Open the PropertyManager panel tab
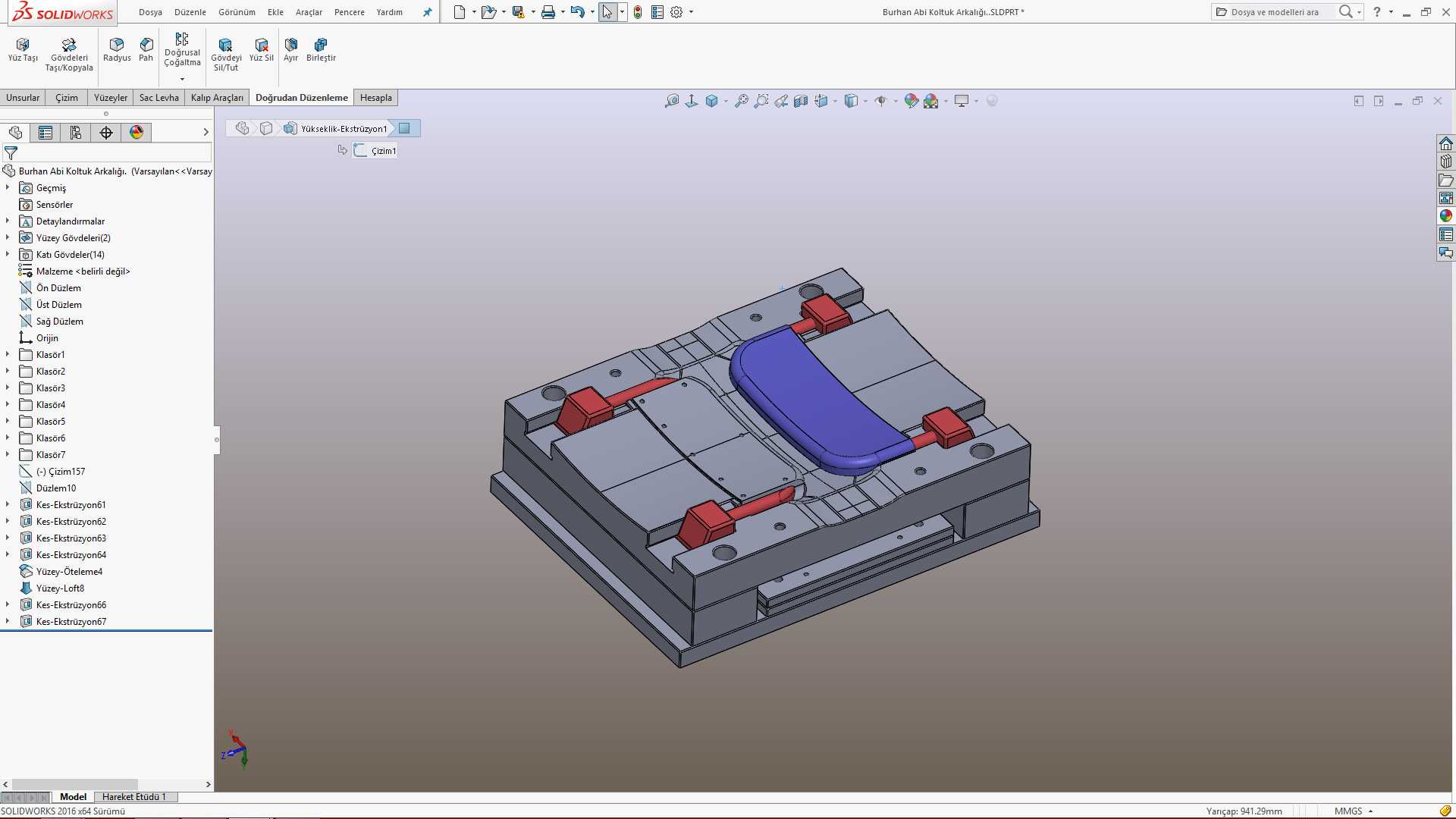Image resolution: width=1456 pixels, height=819 pixels. click(x=45, y=133)
